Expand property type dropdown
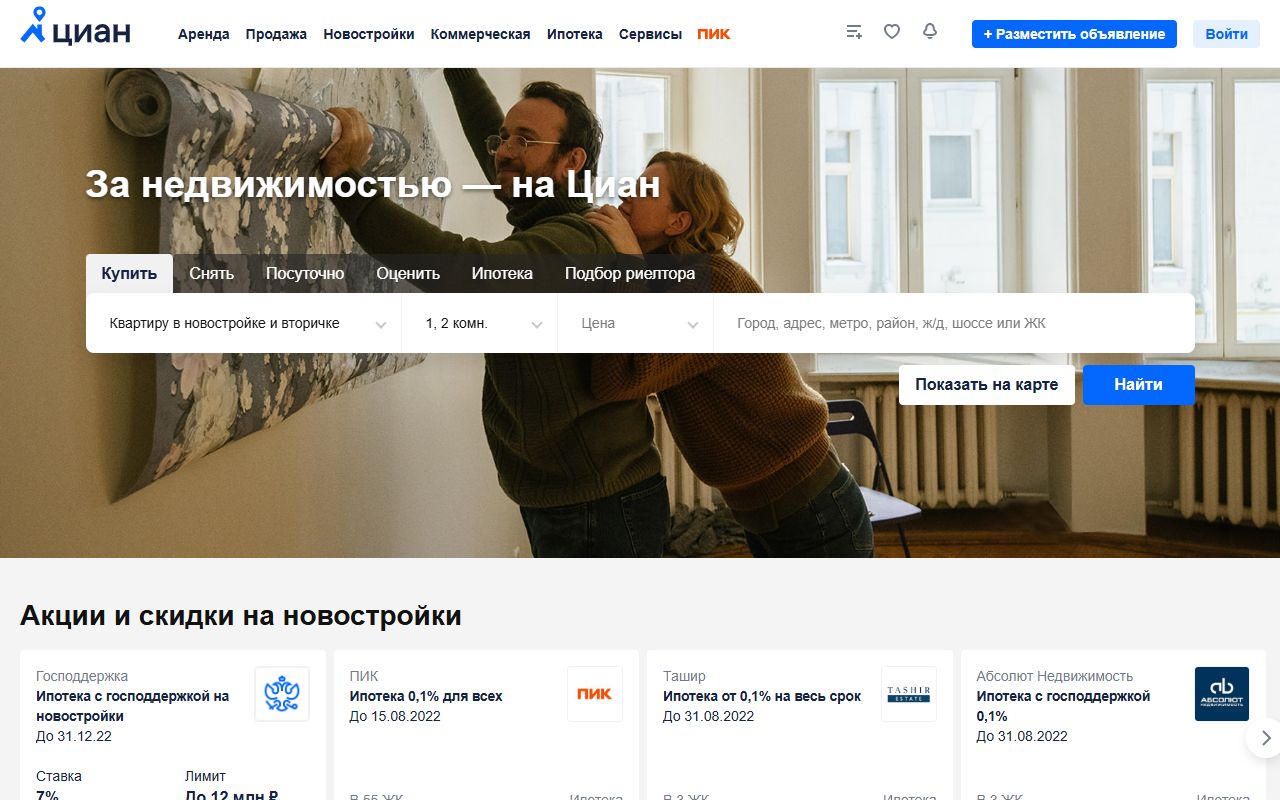The height and width of the screenshot is (800, 1280). pyautogui.click(x=244, y=323)
